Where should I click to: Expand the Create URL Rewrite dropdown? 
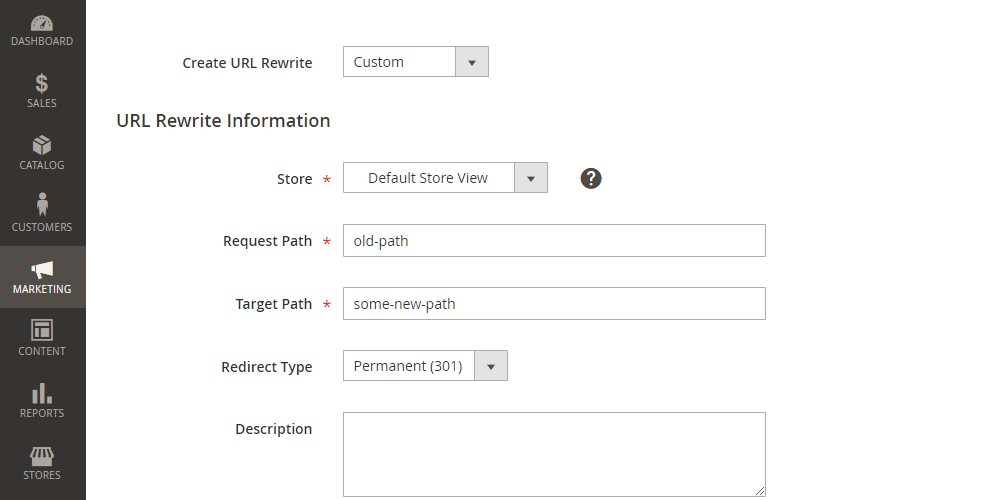point(415,62)
